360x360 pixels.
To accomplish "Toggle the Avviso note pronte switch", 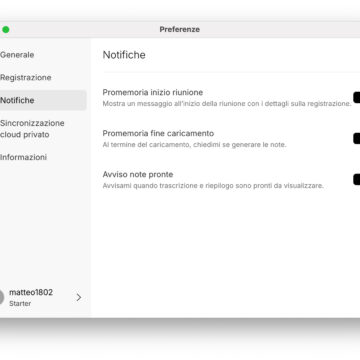I will [x=357, y=179].
